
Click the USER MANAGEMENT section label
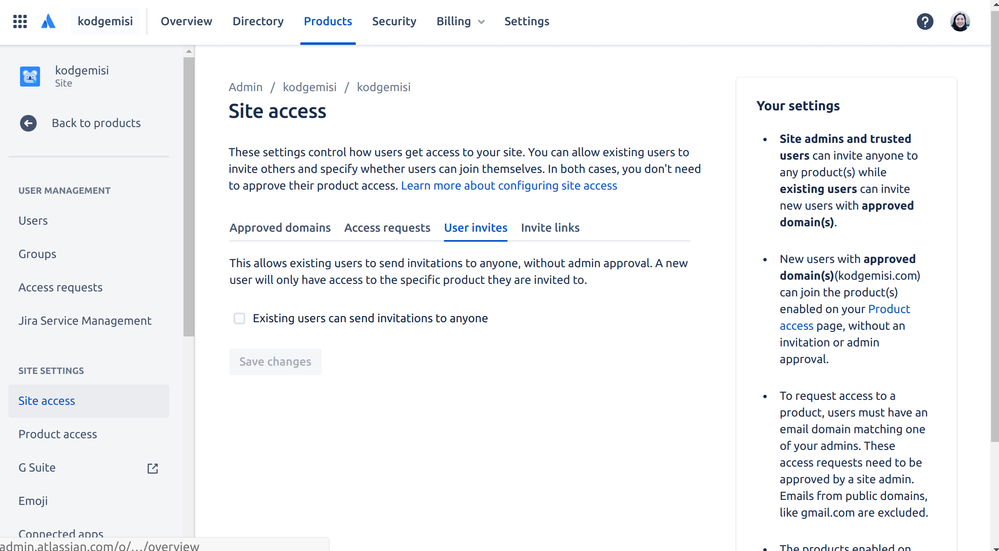tap(64, 190)
